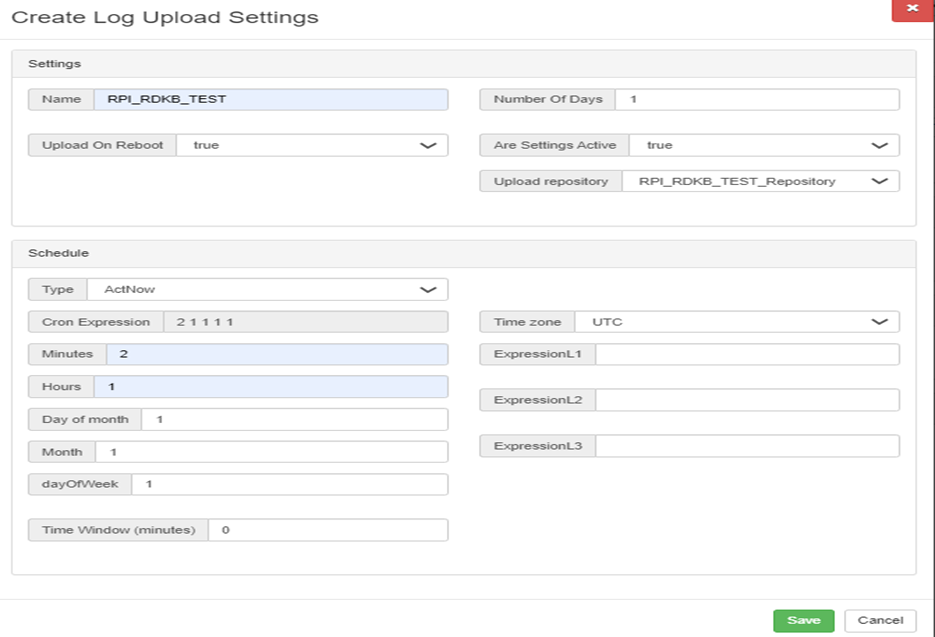Click the Time Window (minutes) field

point(327,530)
